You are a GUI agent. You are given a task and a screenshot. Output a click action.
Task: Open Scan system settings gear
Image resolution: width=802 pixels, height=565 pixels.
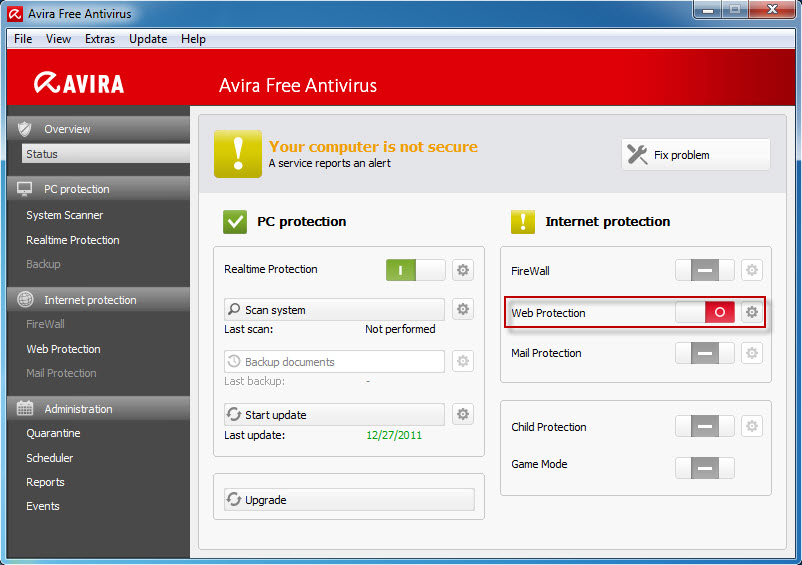(x=463, y=309)
